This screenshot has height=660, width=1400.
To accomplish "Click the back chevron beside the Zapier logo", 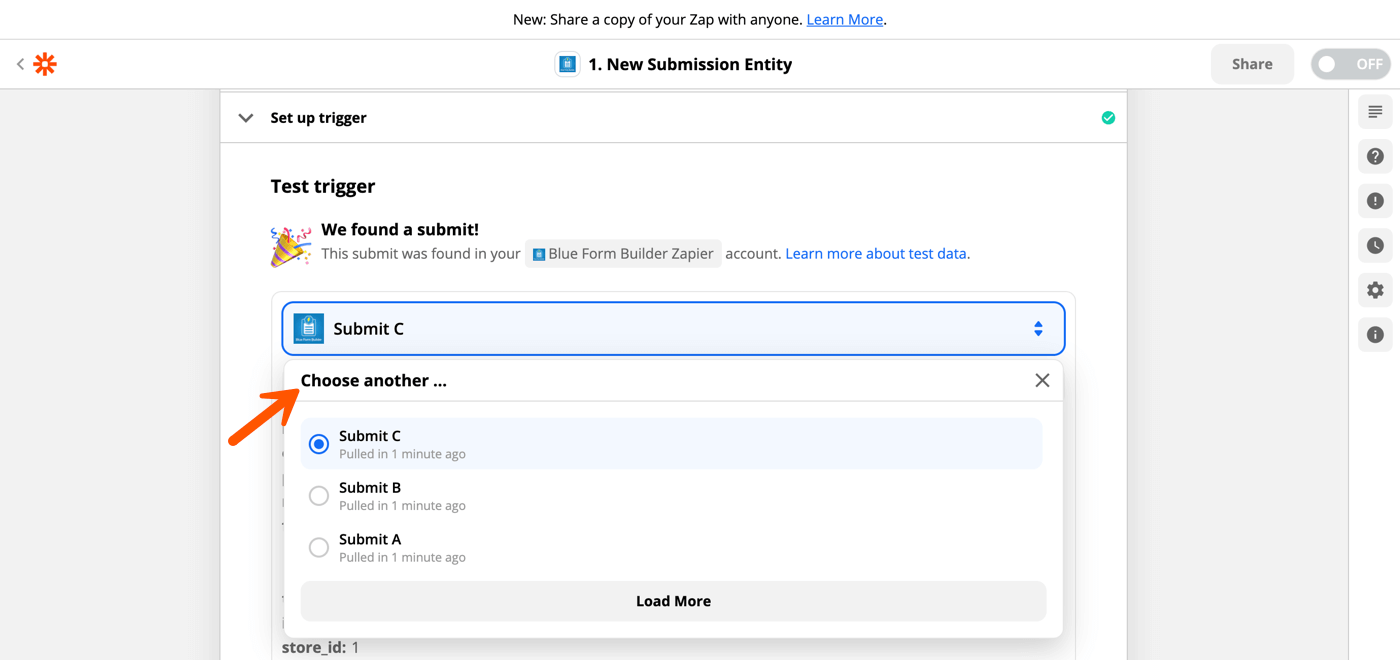I will point(20,63).
